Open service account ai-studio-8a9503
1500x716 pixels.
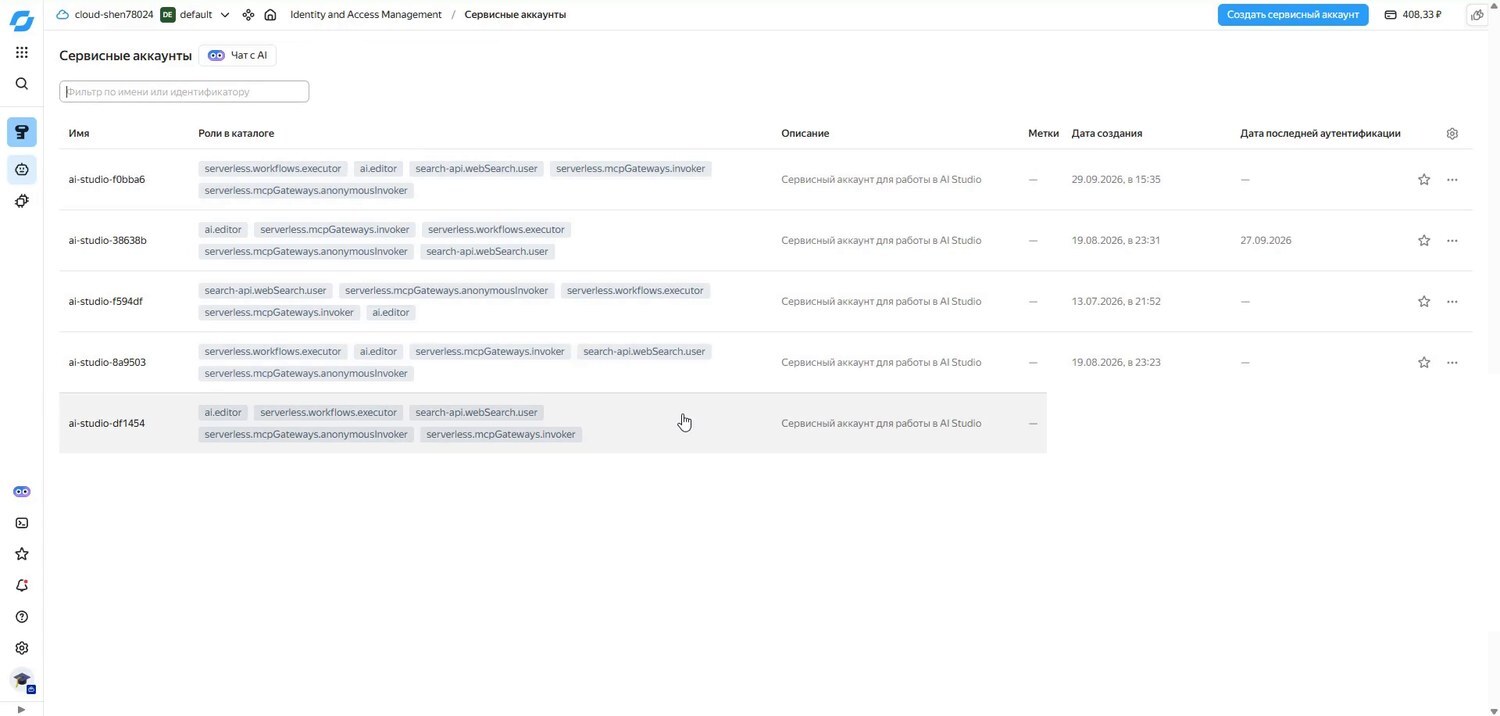pyautogui.click(x=107, y=363)
